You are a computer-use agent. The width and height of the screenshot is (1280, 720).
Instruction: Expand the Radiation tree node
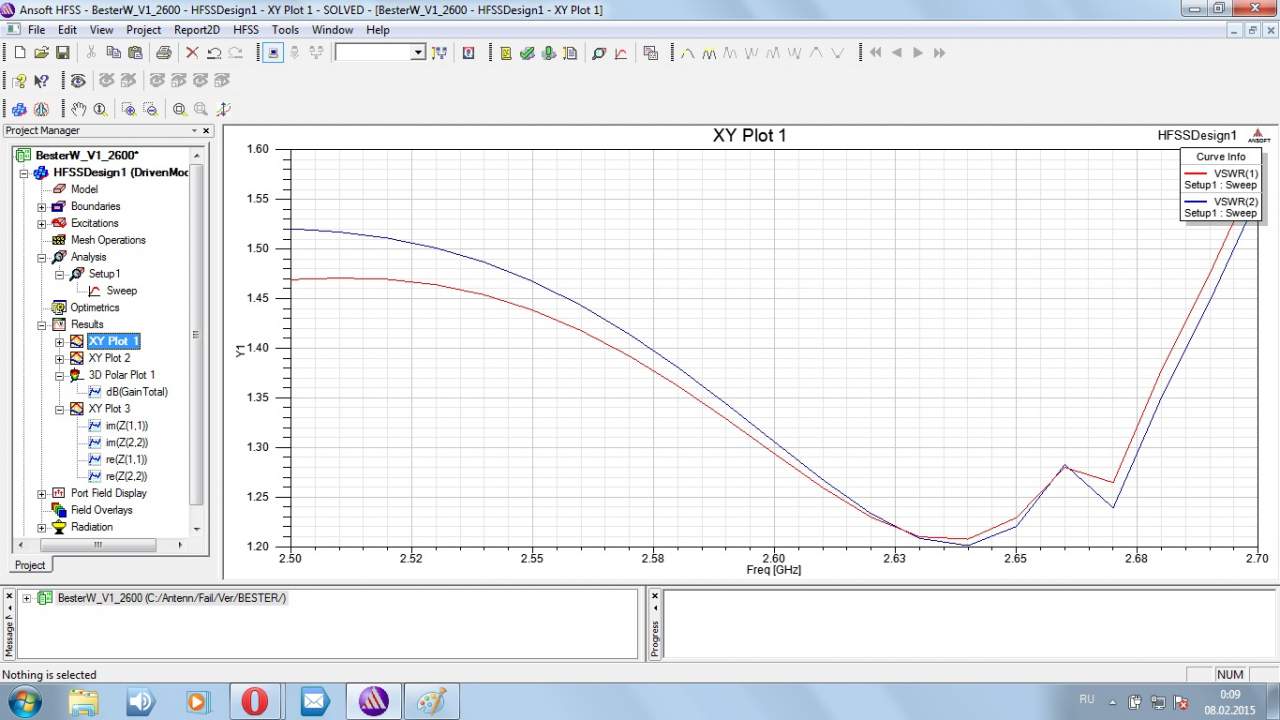coord(42,528)
